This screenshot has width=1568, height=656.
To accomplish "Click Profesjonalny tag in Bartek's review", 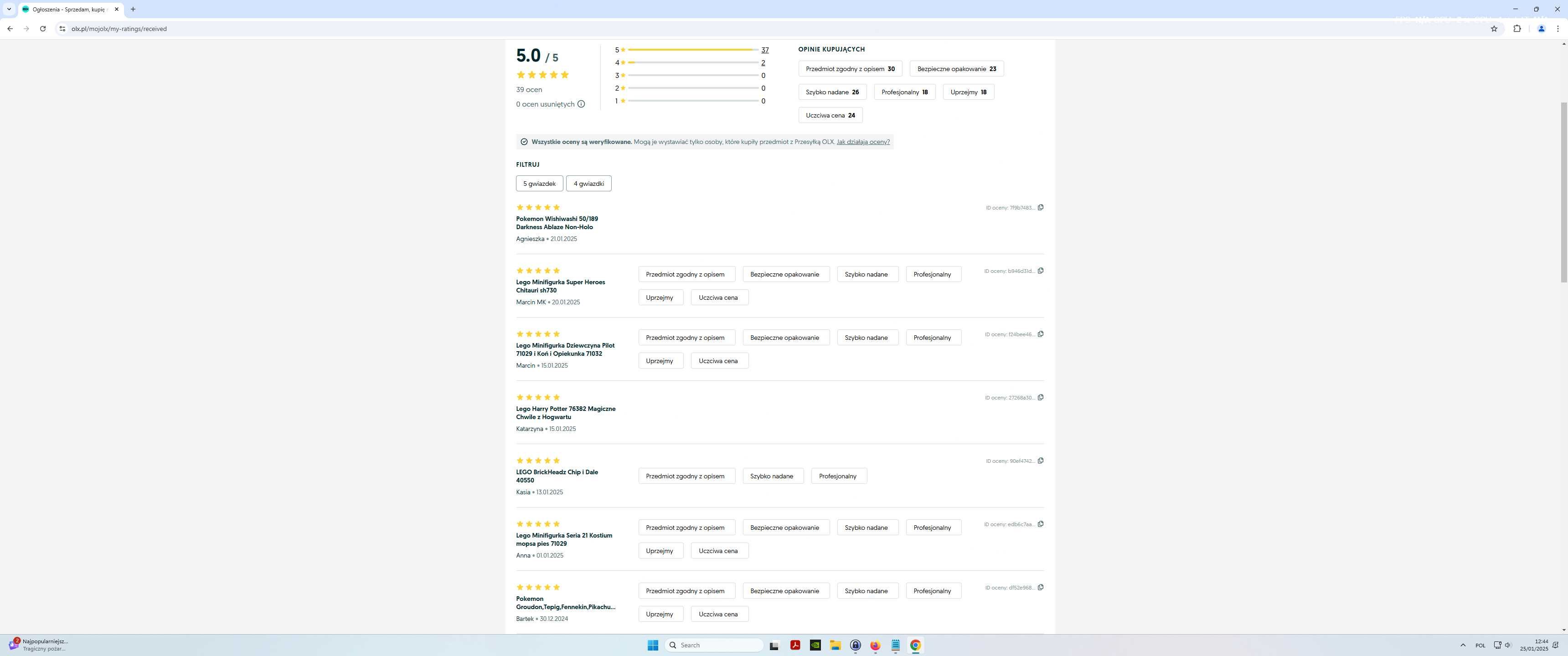I will 933,591.
